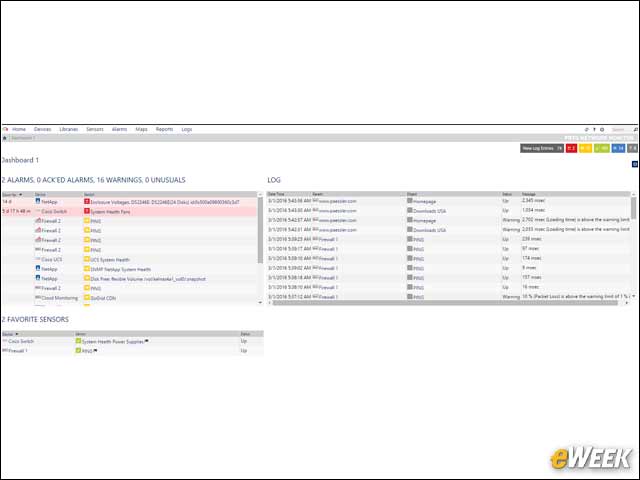Click Status column header in log table
This screenshot has height=480, width=640.
[x=507, y=194]
